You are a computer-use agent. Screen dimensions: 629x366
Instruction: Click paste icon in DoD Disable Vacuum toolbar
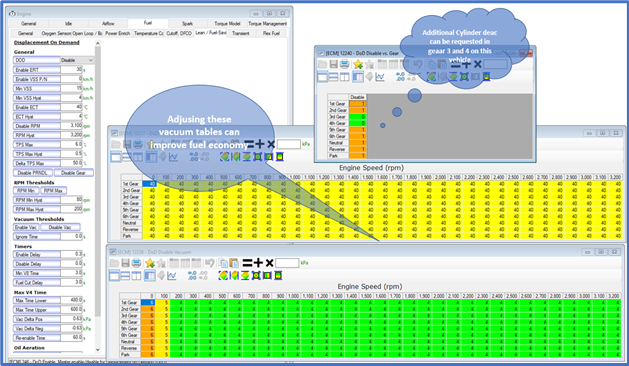coord(234,263)
